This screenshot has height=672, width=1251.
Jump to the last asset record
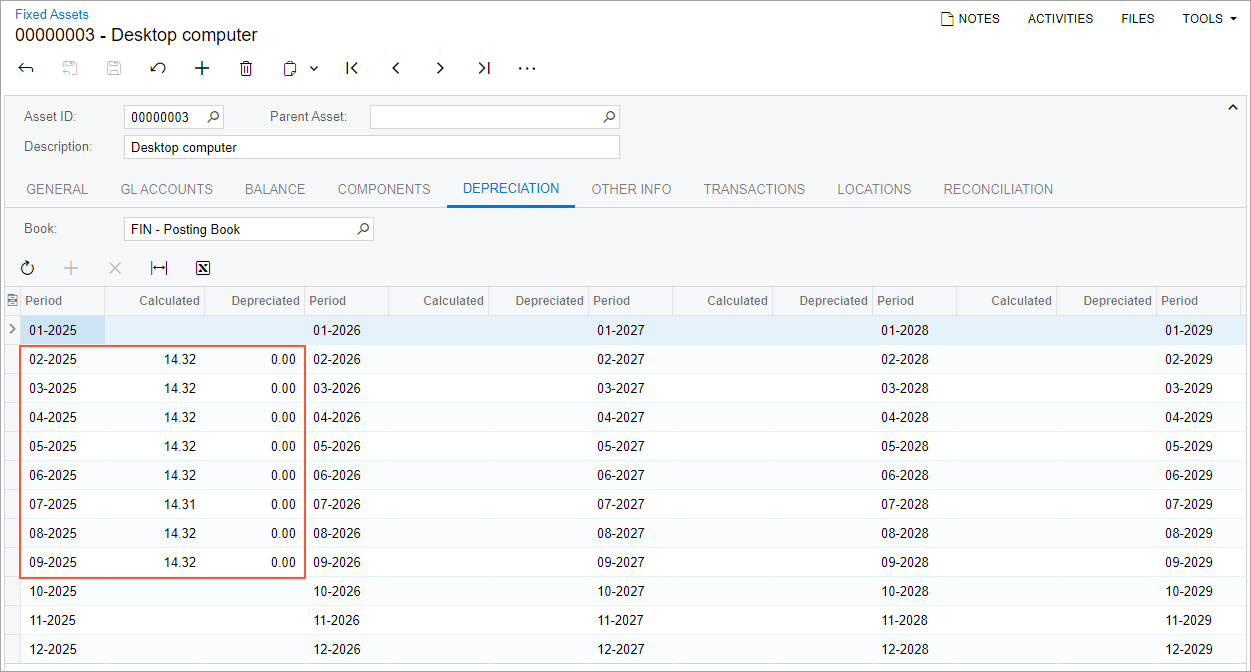point(484,68)
